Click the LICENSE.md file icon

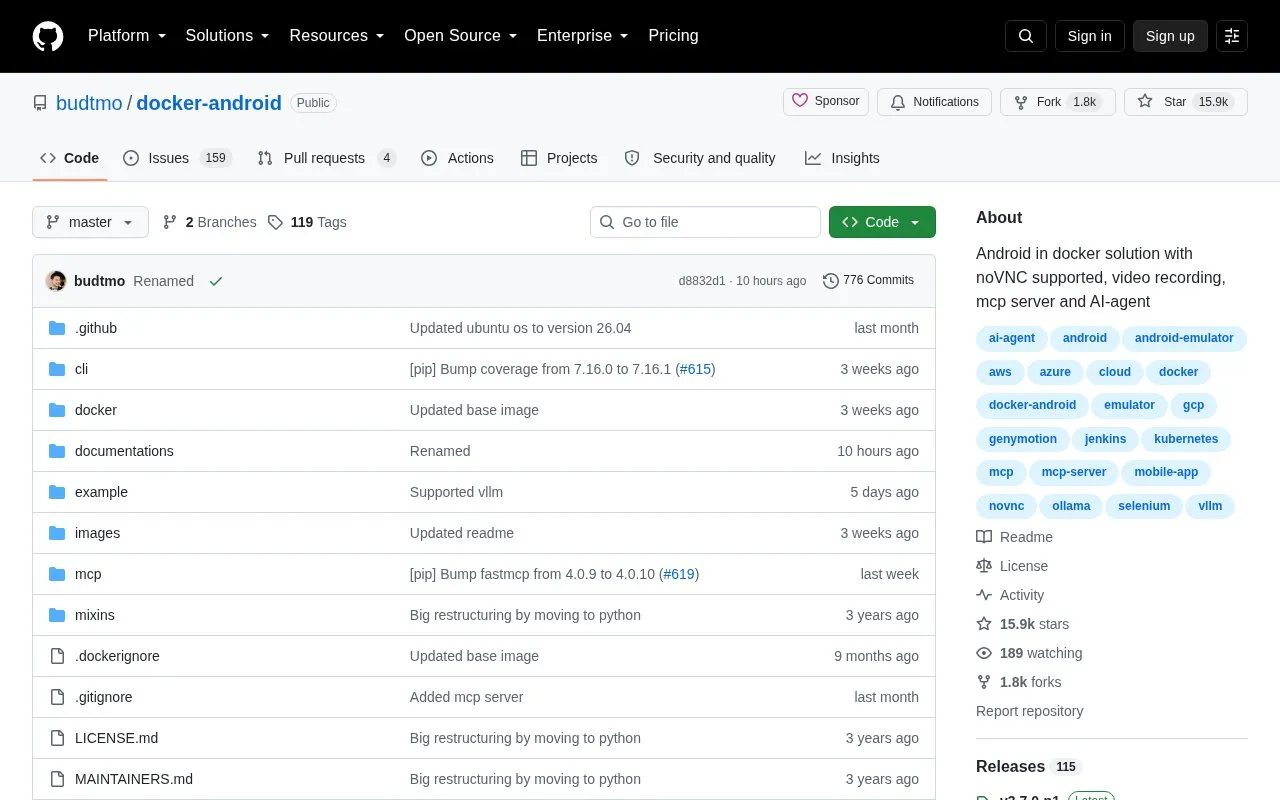pyautogui.click(x=57, y=738)
